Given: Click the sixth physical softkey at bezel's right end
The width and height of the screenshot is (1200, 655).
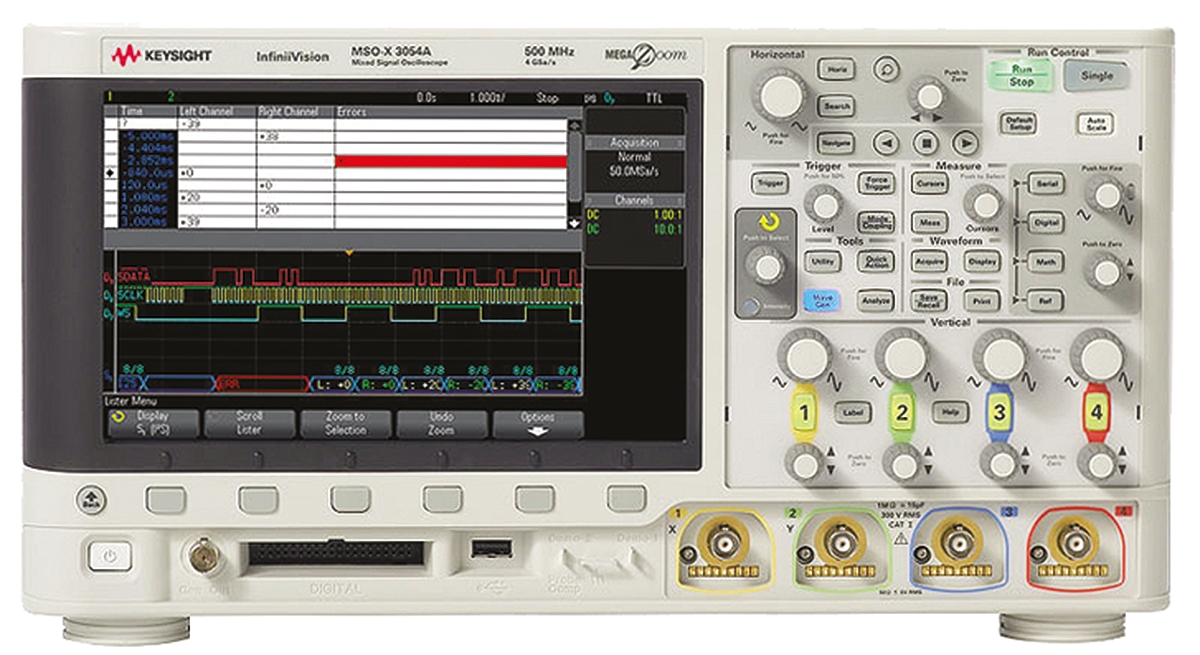Looking at the screenshot, I should tap(627, 497).
